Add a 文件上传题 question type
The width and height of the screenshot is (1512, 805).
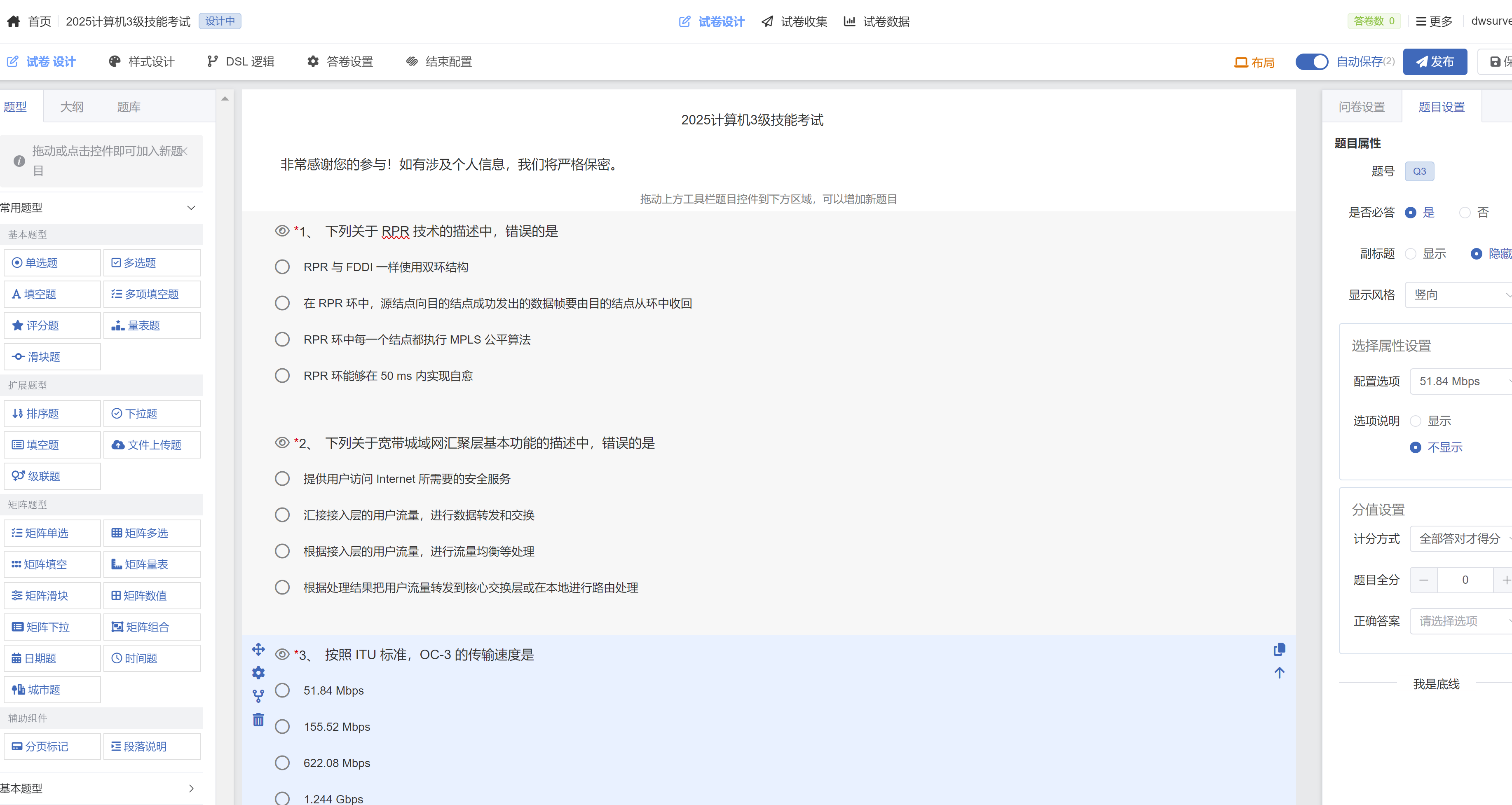[152, 445]
